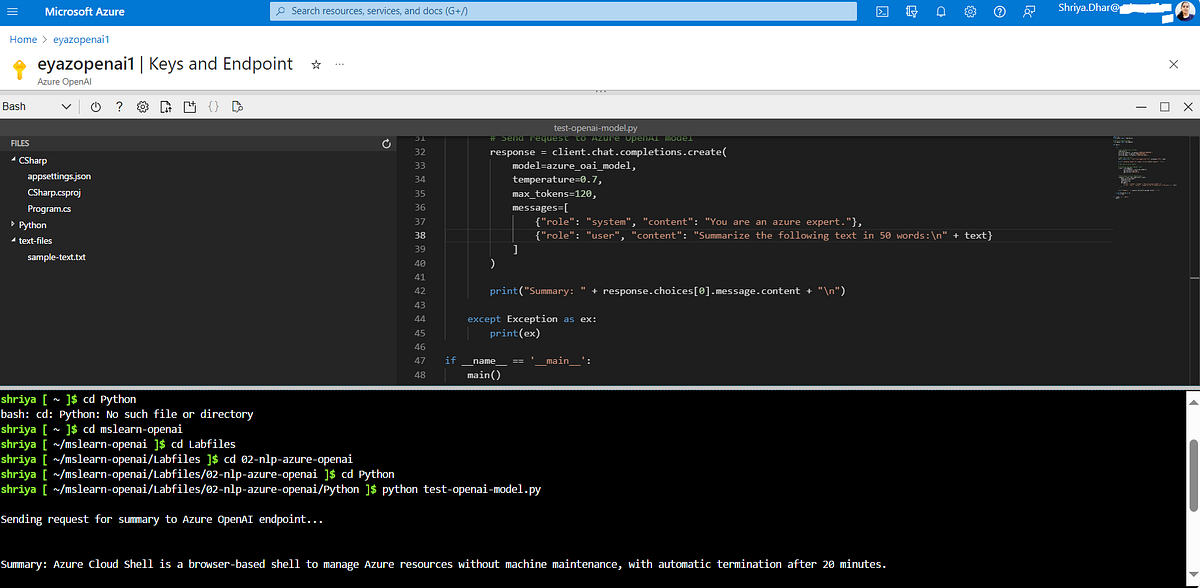Select sample-text.txt in text-files
The image size is (1200, 588).
coord(58,257)
